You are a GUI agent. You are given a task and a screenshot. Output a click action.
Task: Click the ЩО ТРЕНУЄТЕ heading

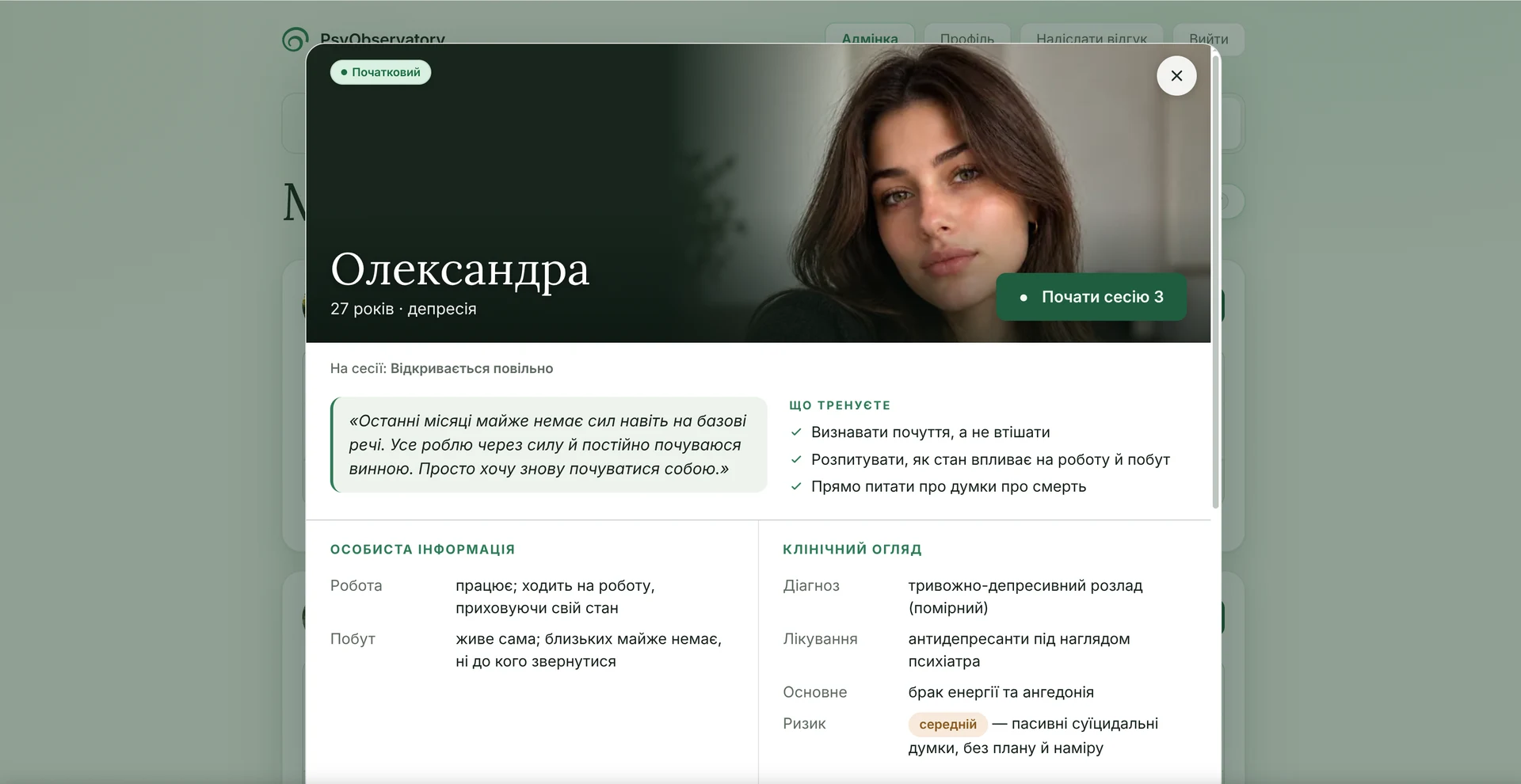pos(840,405)
